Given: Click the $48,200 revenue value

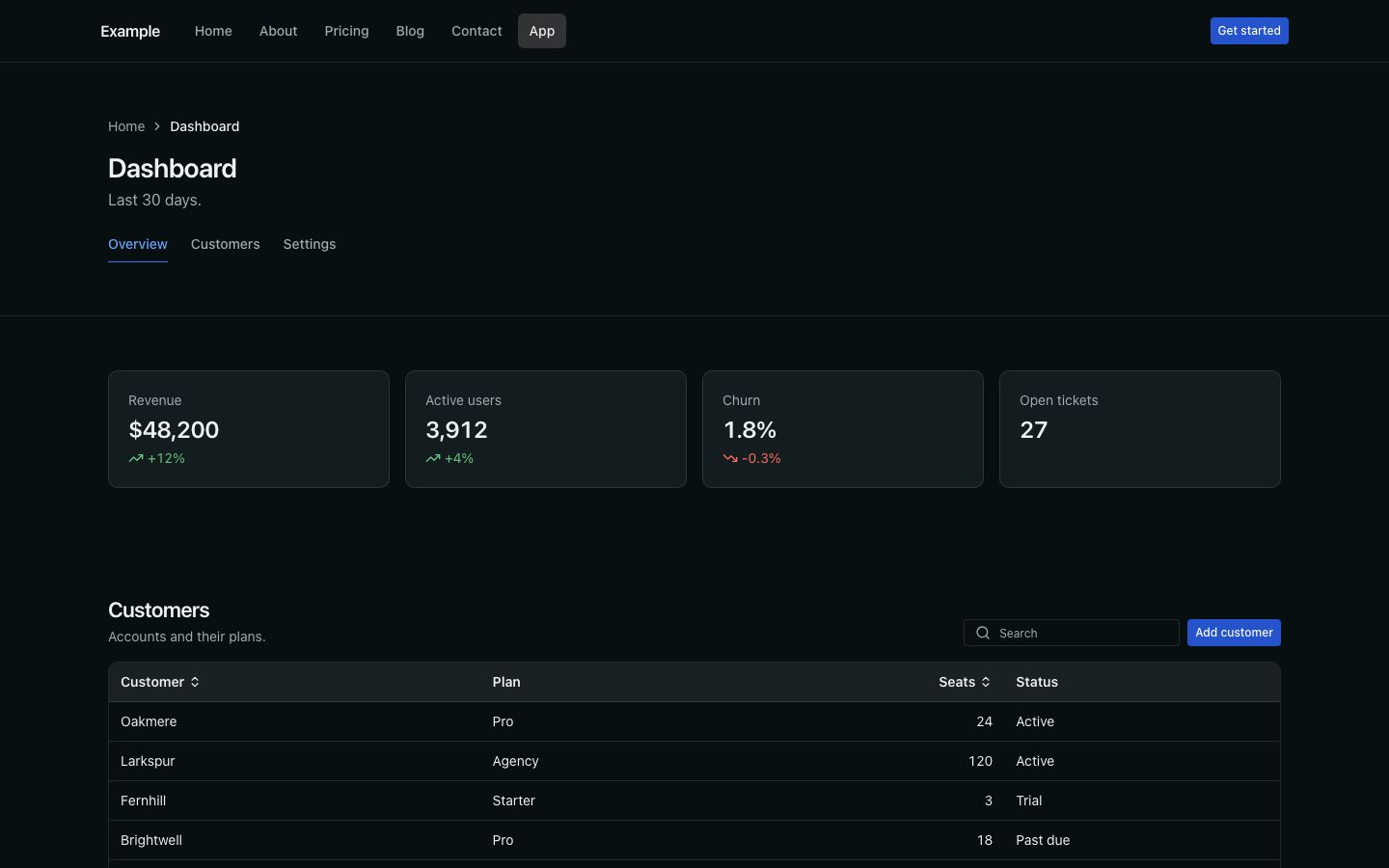Looking at the screenshot, I should coord(174,430).
